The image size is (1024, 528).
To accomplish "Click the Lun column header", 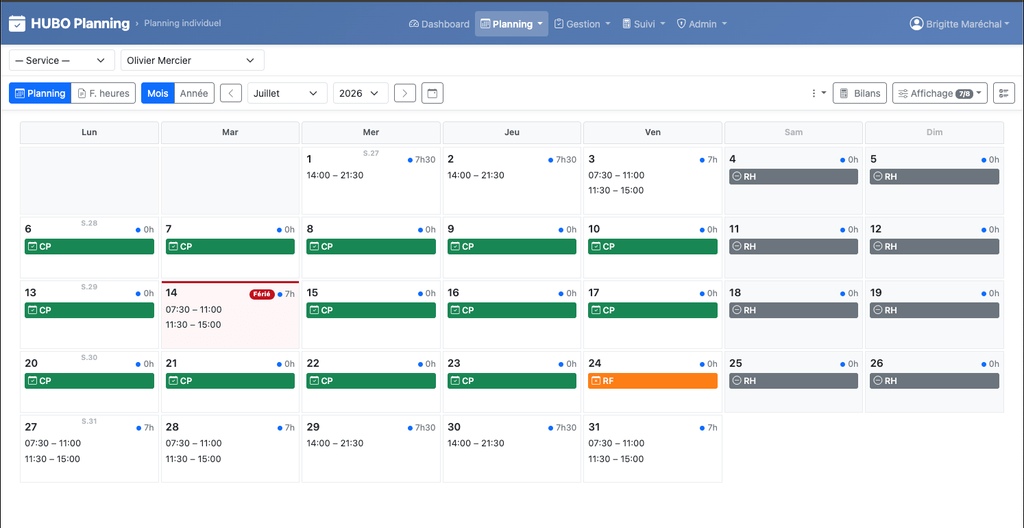I will coord(89,132).
